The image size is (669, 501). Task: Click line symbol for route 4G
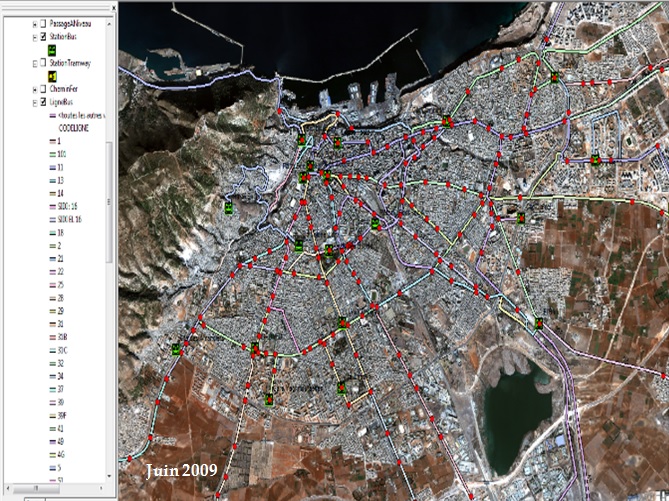51,453
